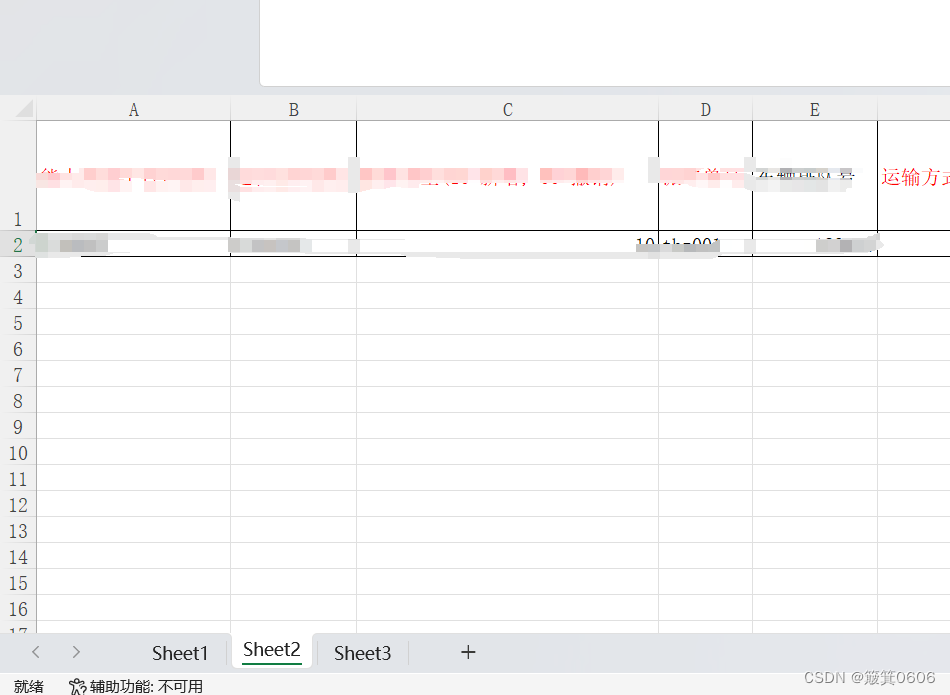Click empty cell B5
This screenshot has height=695, width=950.
(x=293, y=322)
